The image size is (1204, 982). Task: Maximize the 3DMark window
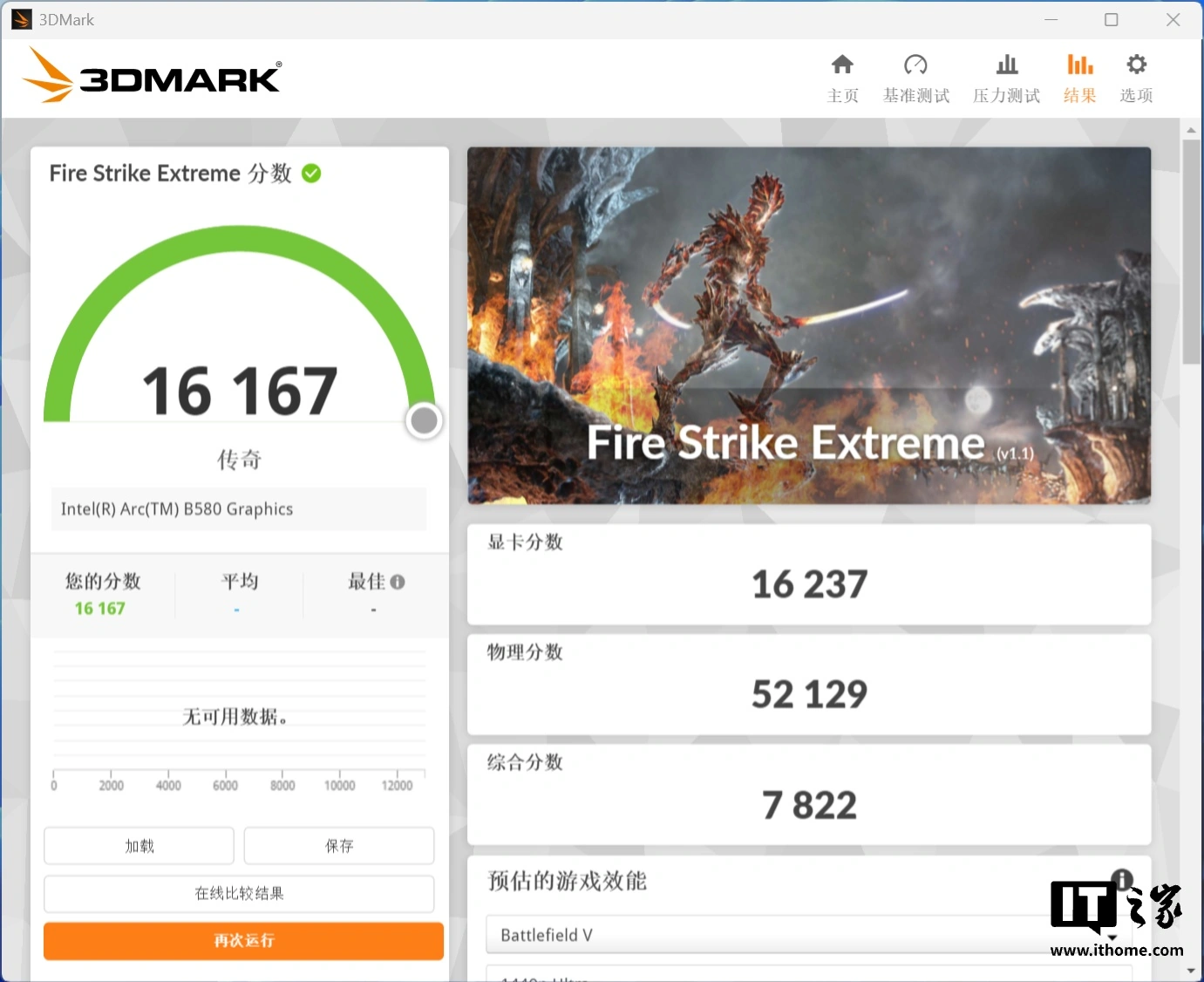point(1112,19)
